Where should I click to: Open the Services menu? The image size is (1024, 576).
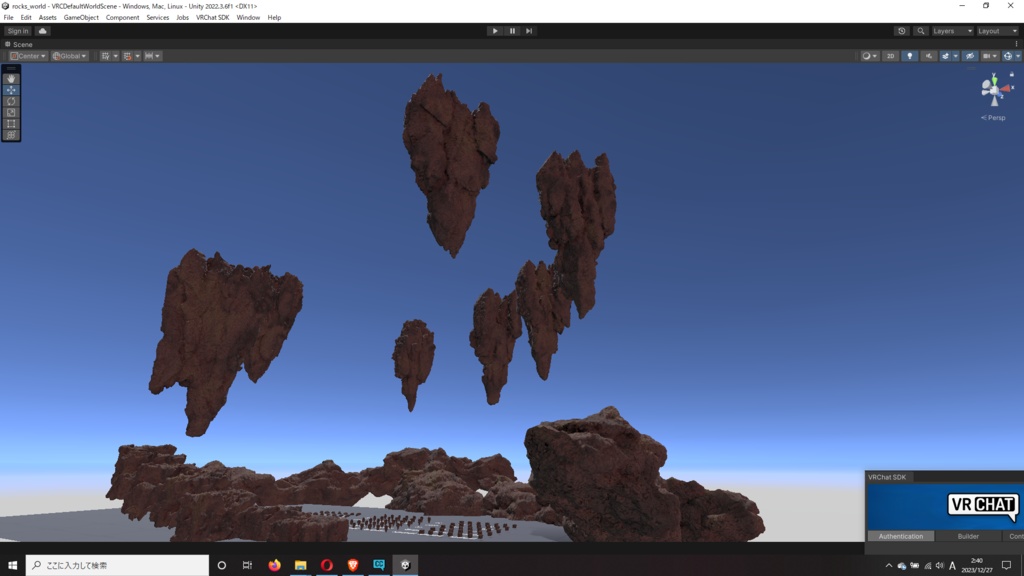pos(157,18)
